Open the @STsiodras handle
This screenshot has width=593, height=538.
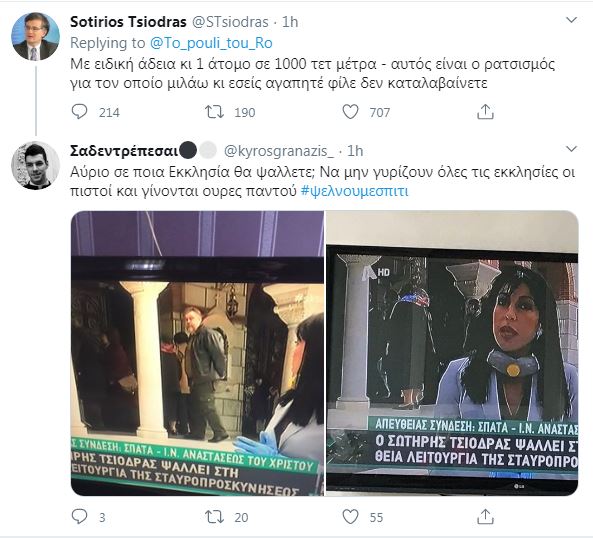[x=230, y=22]
